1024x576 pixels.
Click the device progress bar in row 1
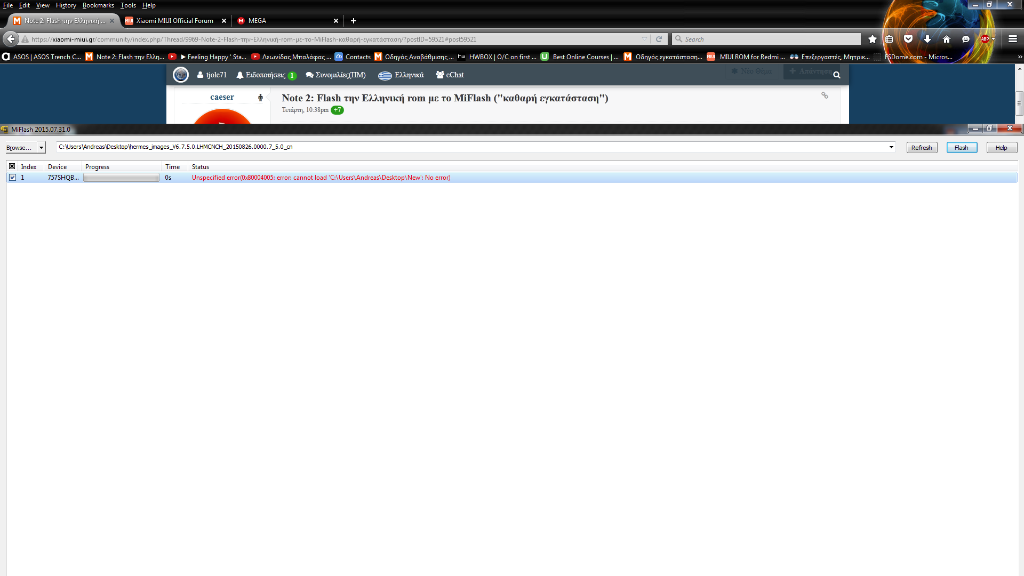[121, 178]
